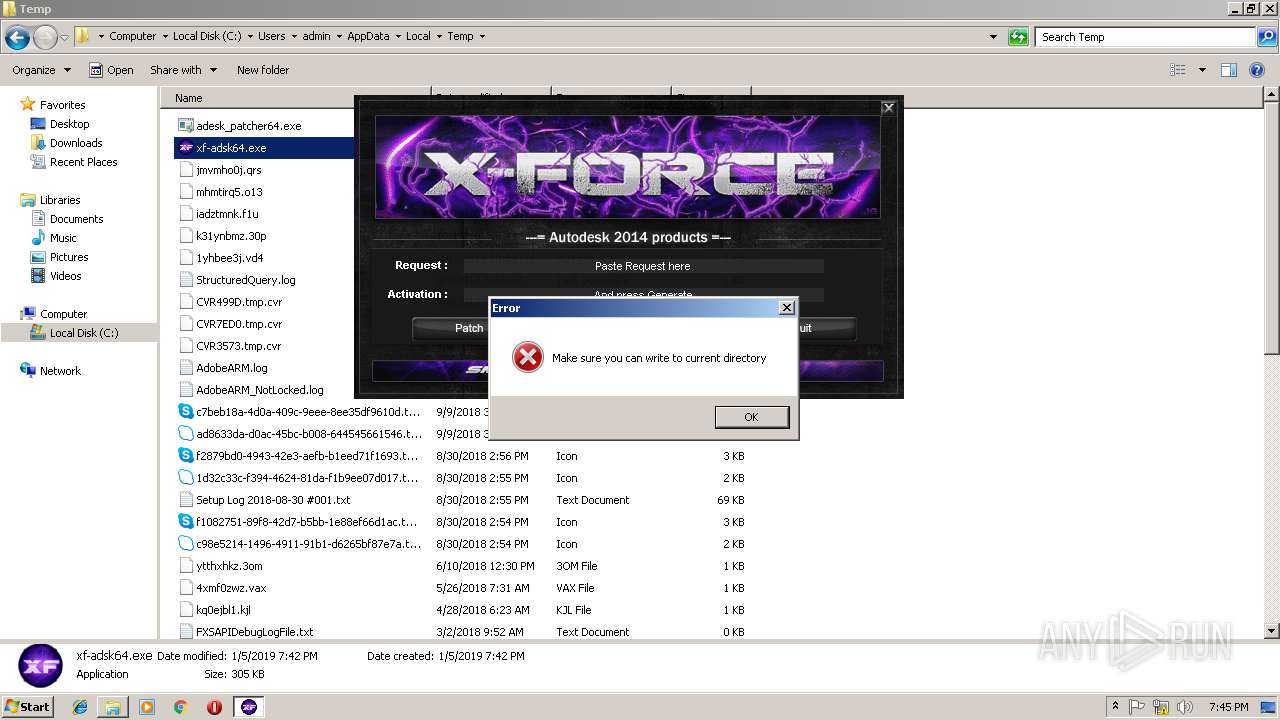The width and height of the screenshot is (1280, 720).
Task: Select file StructuredQuery.log
Action: click(245, 280)
